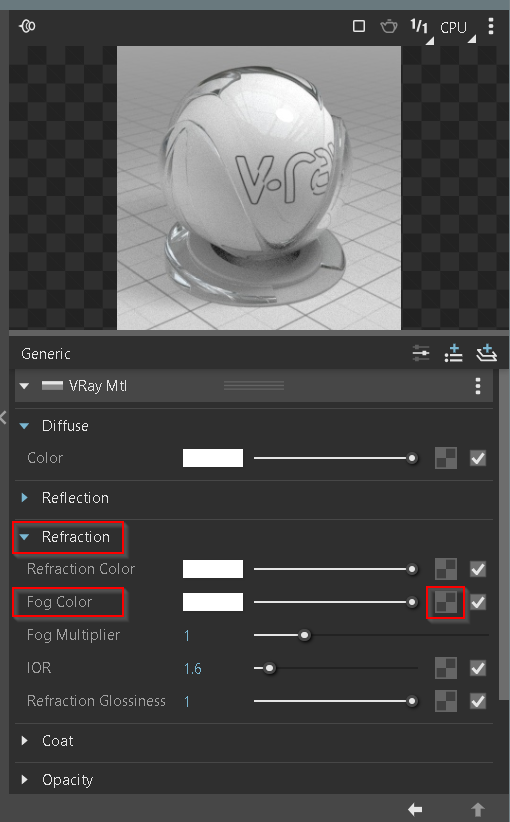The height and width of the screenshot is (822, 510).
Task: Click the Diffuse Color slider handle
Action: click(412, 458)
